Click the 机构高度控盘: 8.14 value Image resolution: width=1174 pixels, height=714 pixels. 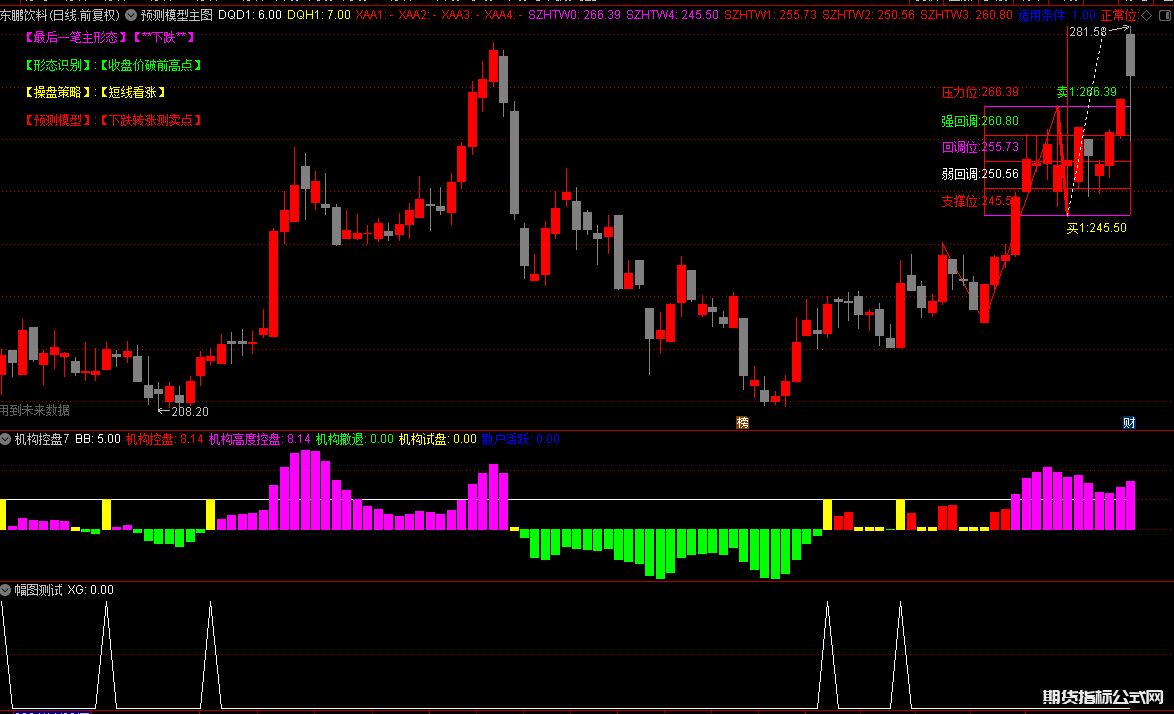click(x=260, y=439)
